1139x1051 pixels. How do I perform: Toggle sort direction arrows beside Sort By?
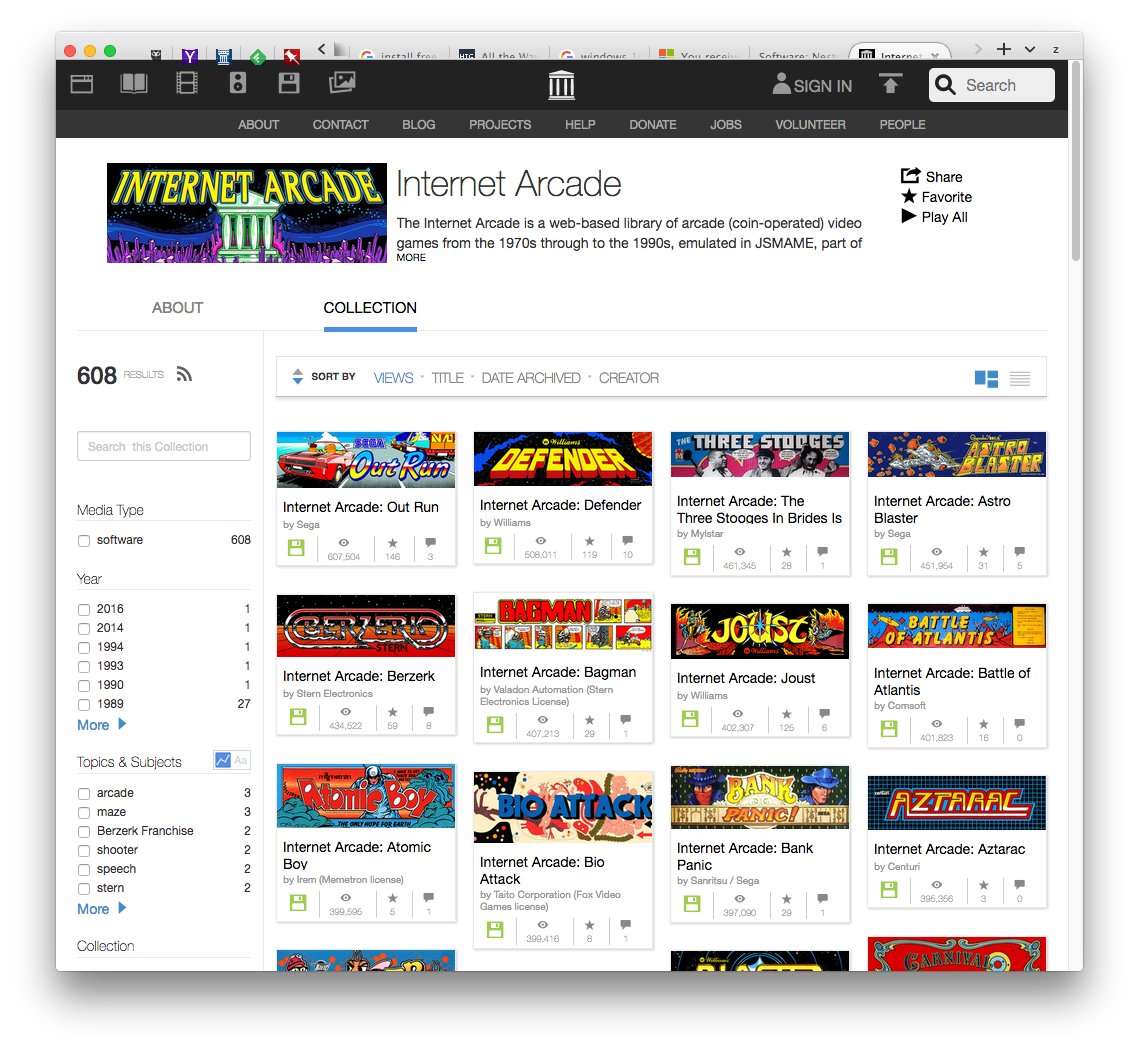click(297, 376)
